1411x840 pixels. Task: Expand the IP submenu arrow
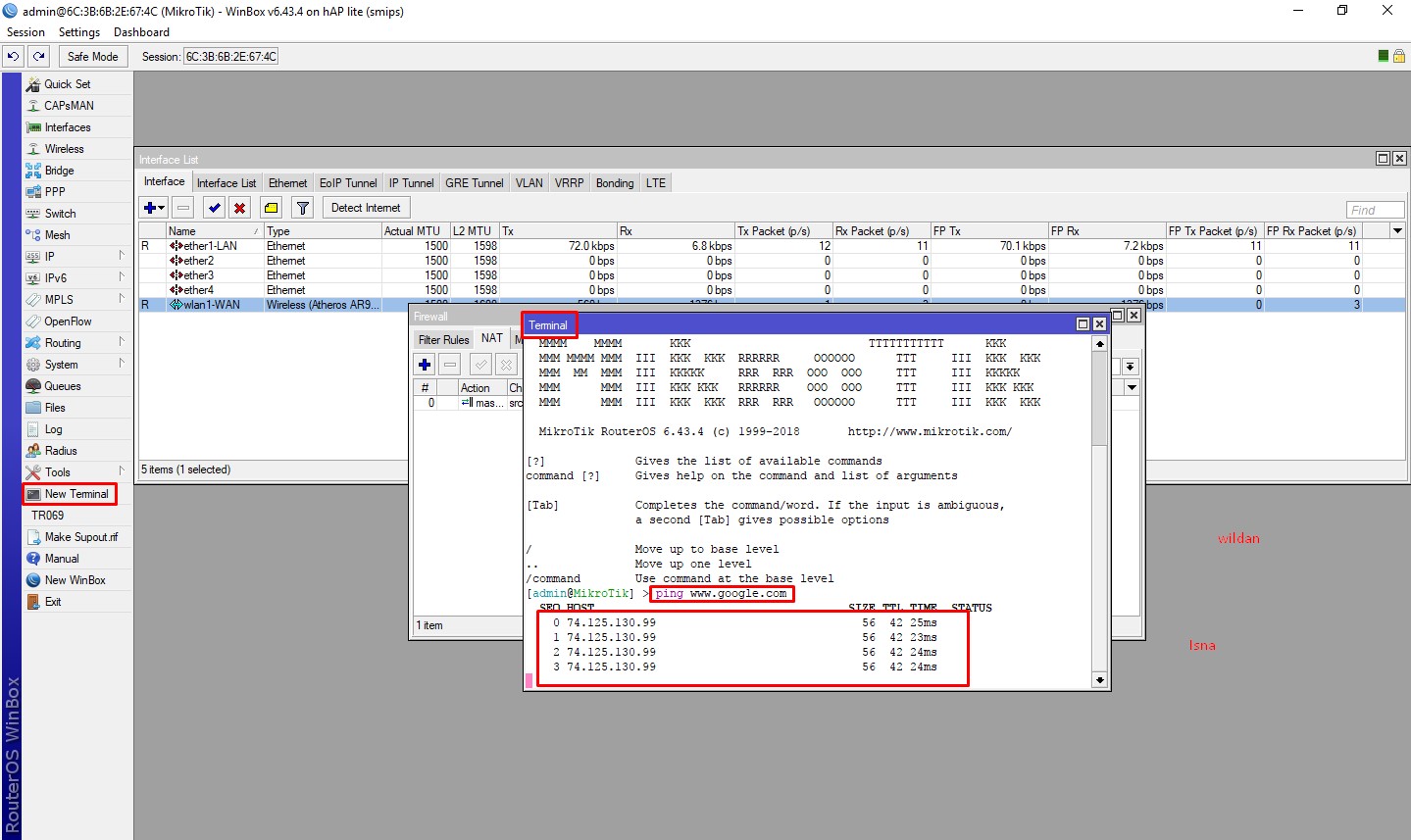tap(122, 257)
